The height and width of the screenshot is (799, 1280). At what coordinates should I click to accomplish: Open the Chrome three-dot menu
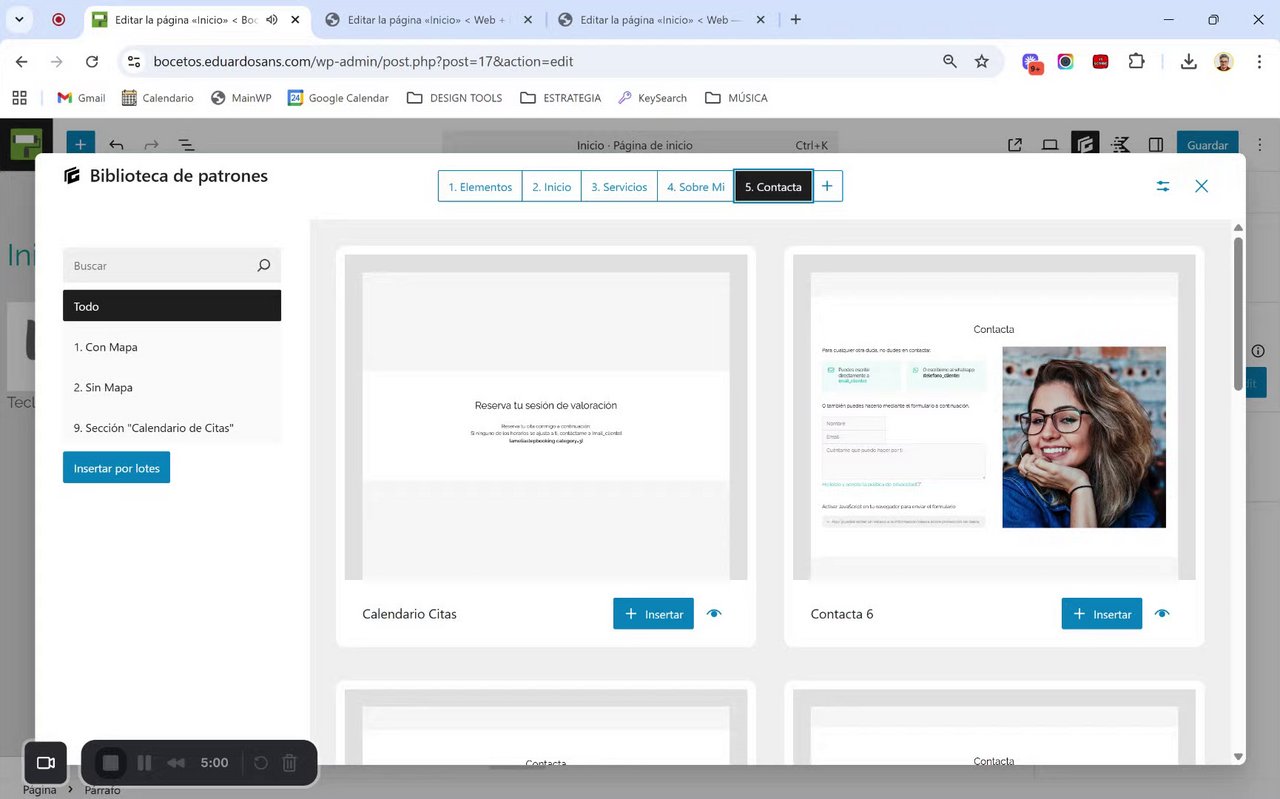tap(1257, 62)
